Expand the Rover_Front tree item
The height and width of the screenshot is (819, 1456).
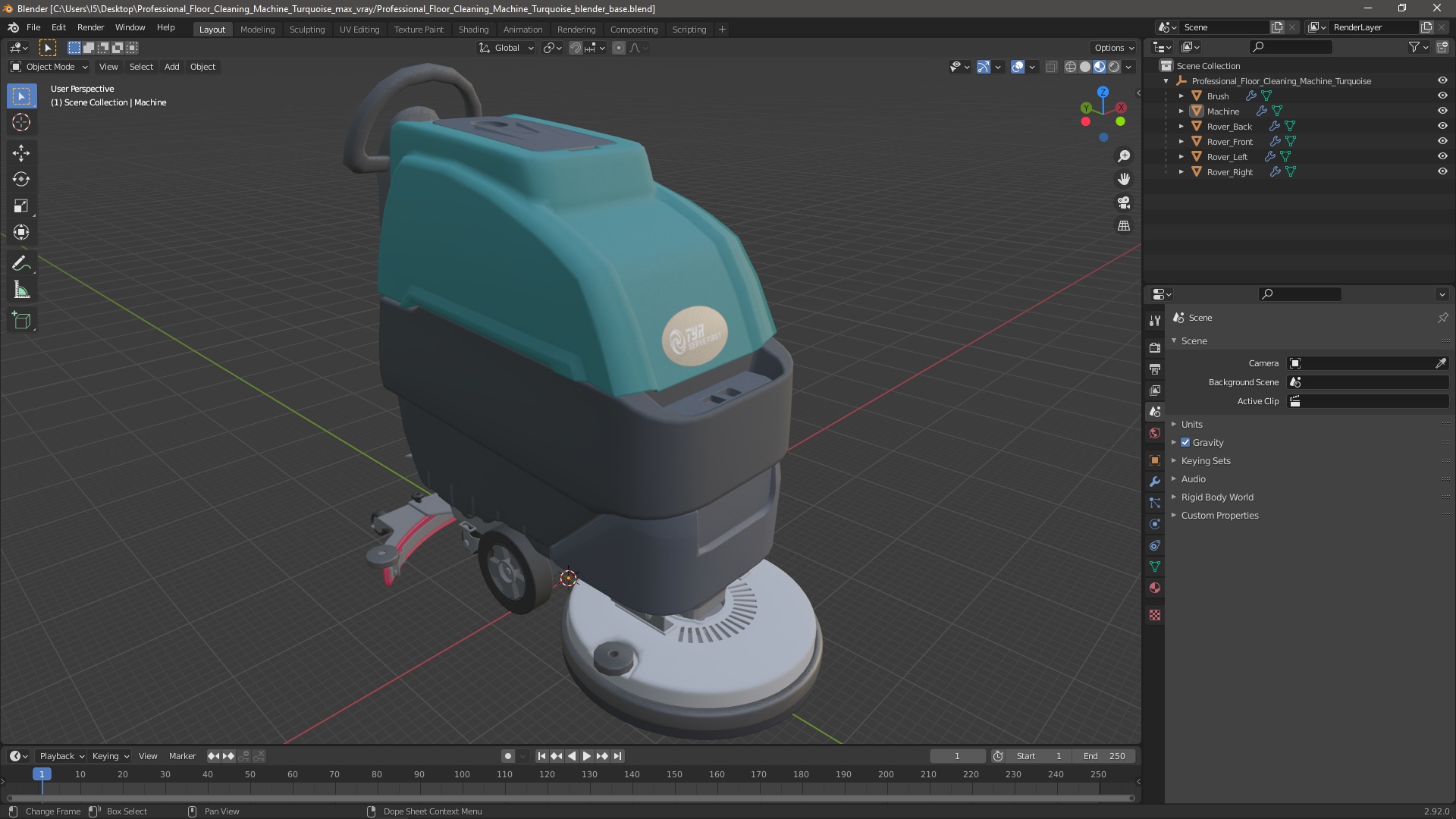pos(1181,141)
